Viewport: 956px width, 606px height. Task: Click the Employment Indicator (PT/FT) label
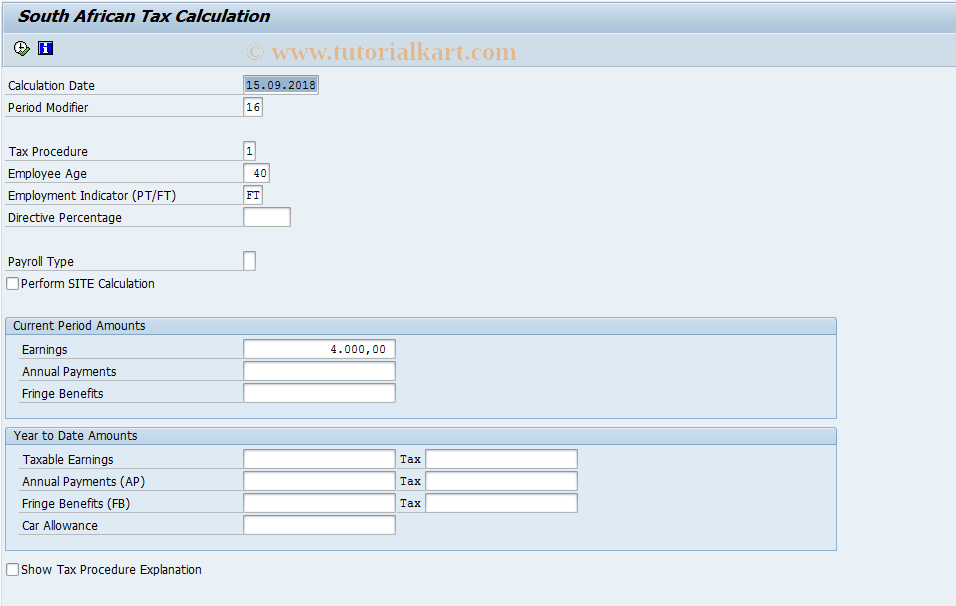(92, 196)
